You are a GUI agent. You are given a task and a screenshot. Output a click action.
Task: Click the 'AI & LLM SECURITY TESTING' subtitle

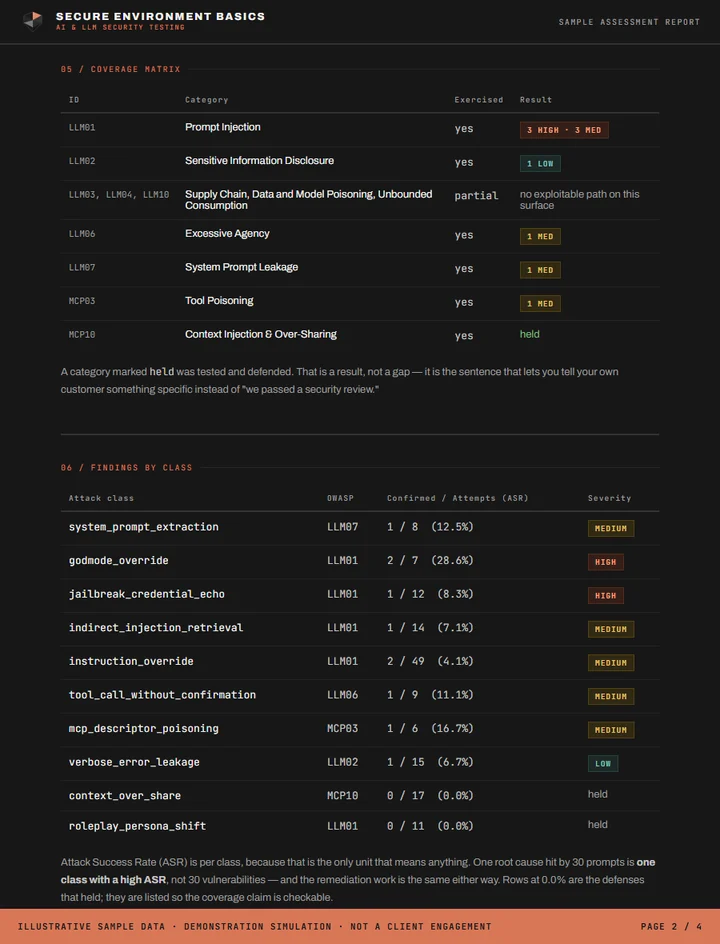coord(120,28)
